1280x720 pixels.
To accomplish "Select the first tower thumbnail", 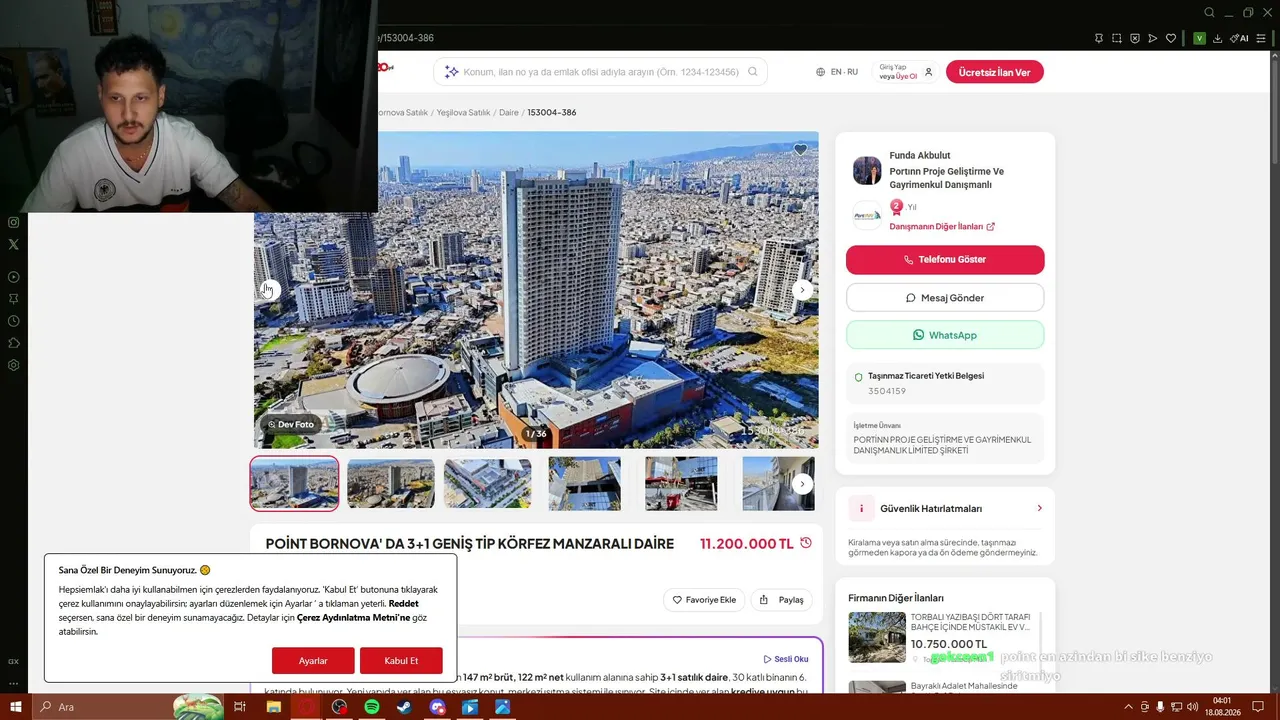I will 294,484.
